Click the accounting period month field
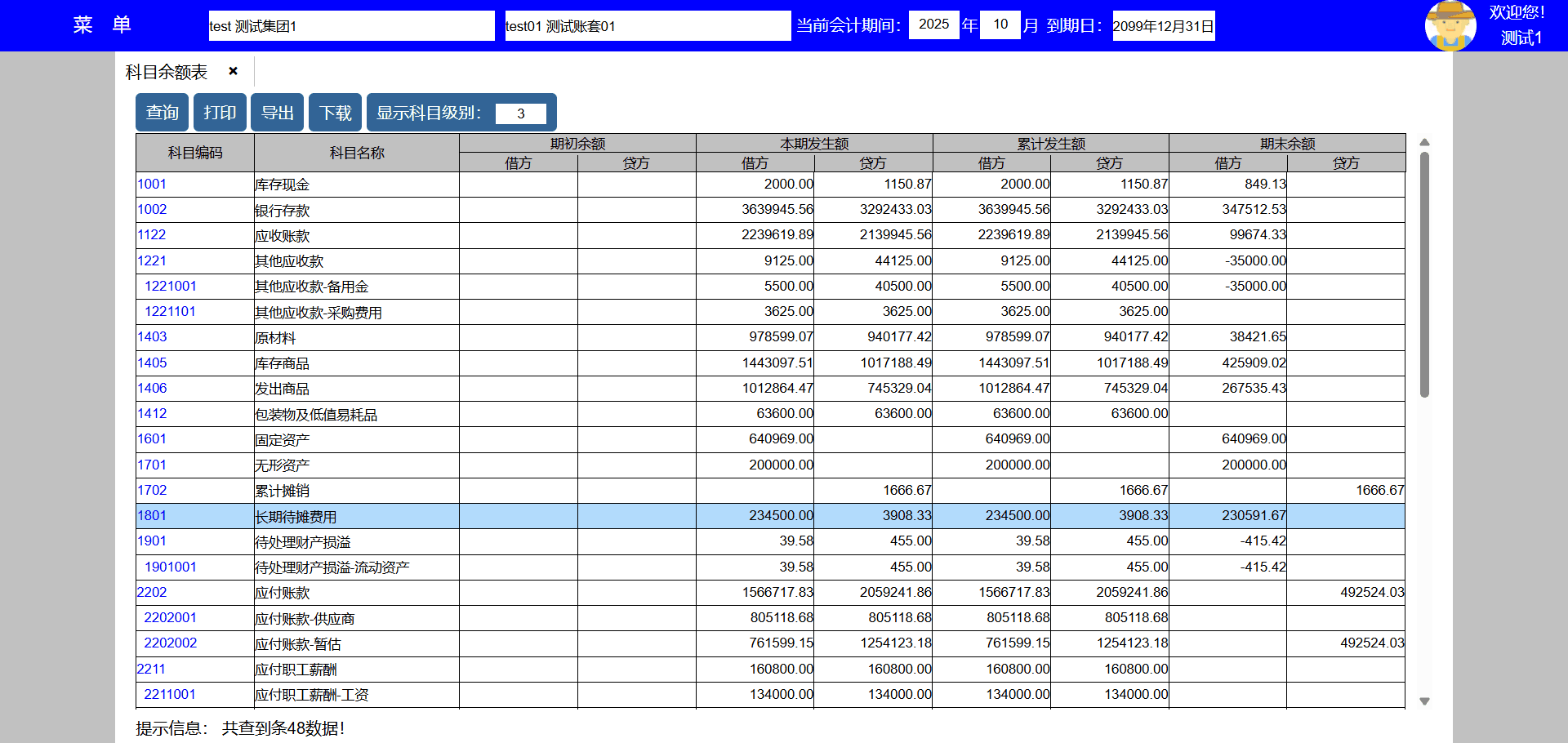 click(x=1000, y=24)
